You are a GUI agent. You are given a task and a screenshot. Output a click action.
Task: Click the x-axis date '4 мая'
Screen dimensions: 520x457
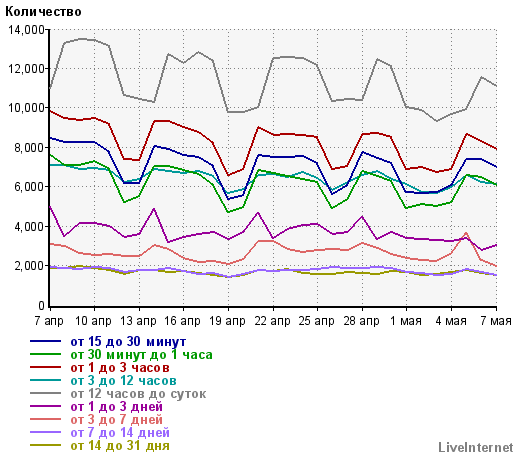tap(451, 321)
